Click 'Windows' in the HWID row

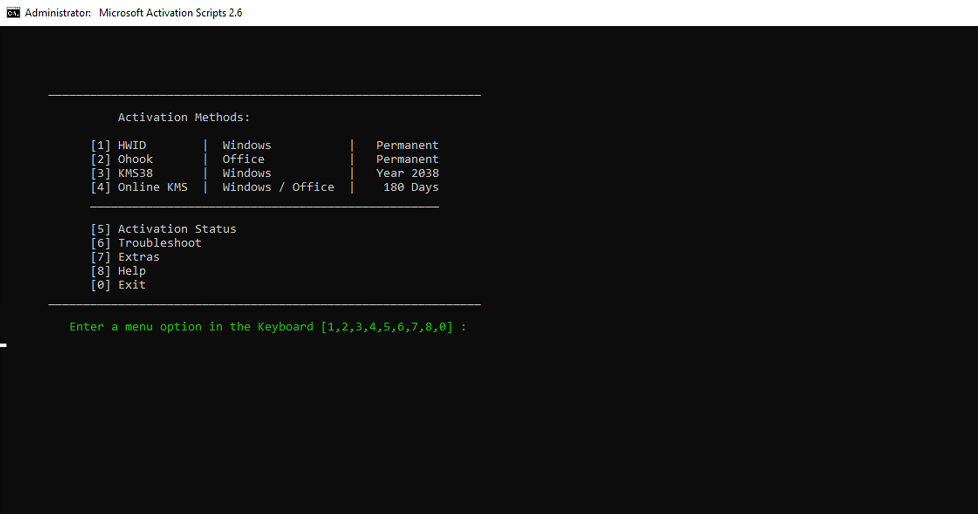point(247,145)
